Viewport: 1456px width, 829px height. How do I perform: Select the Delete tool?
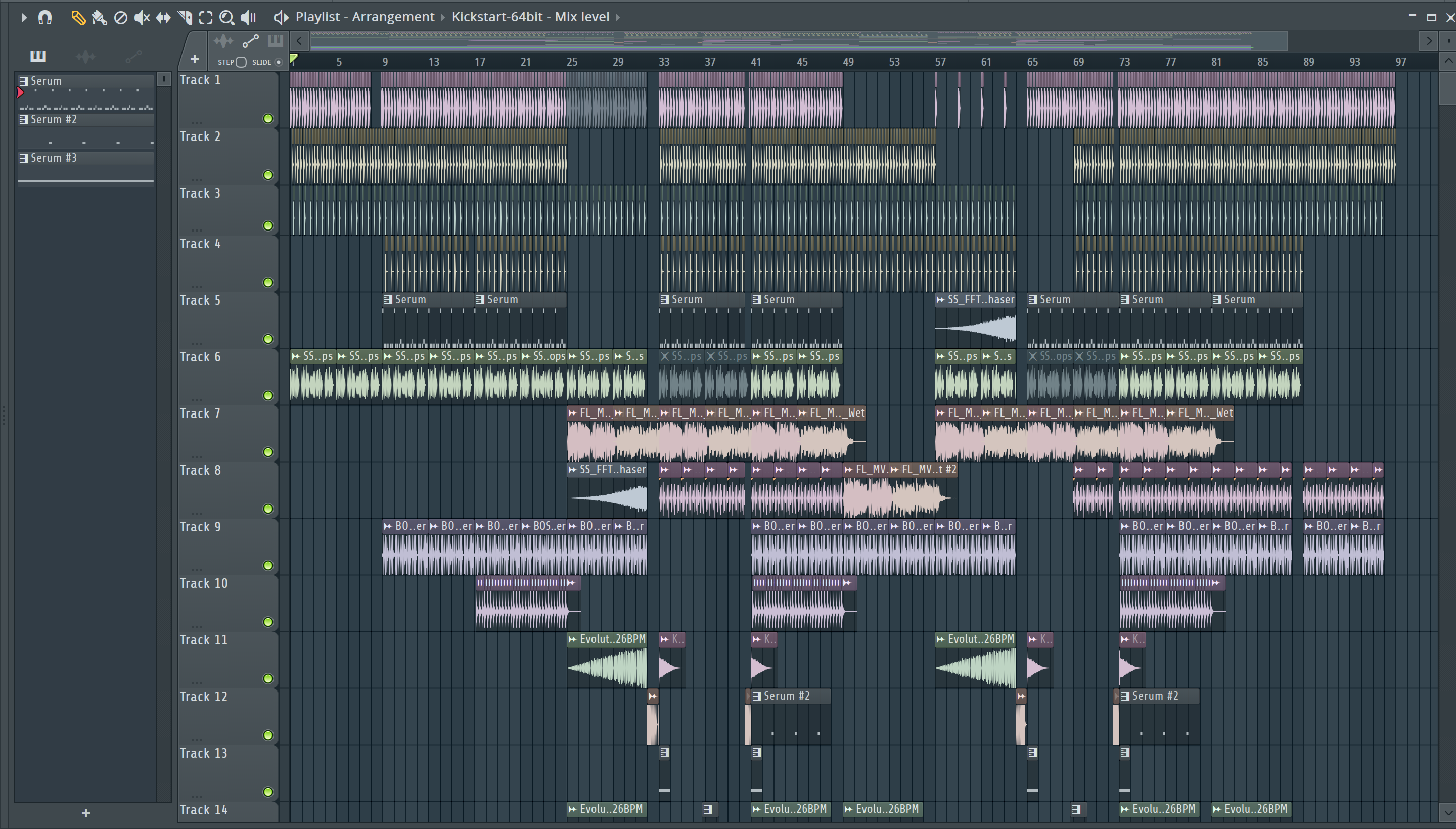pyautogui.click(x=120, y=18)
